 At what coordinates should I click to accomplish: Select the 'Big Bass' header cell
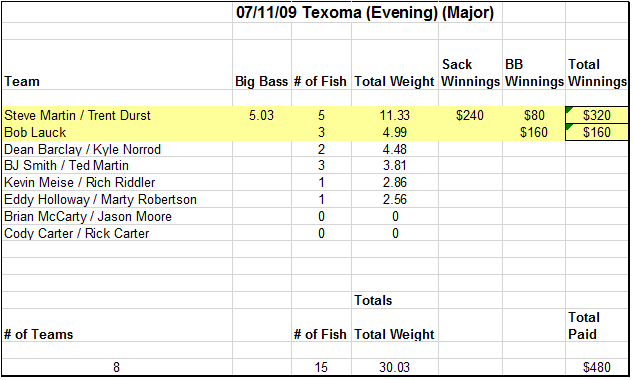click(262, 65)
